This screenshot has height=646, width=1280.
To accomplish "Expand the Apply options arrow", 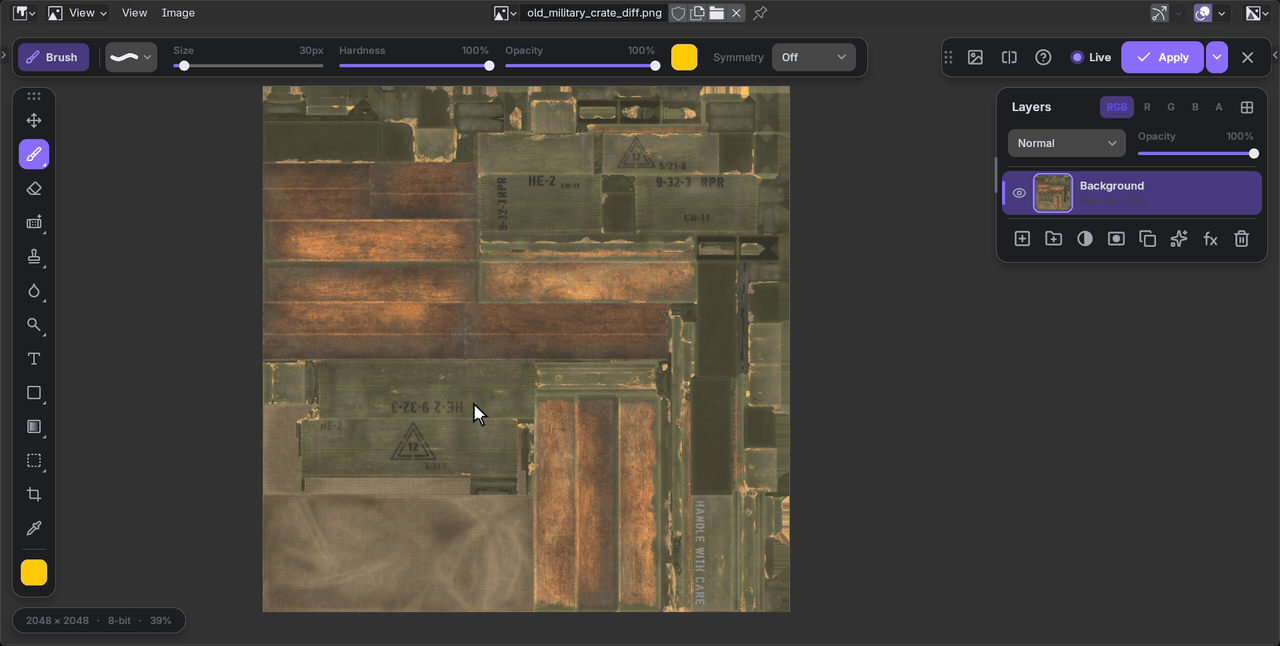I will tap(1216, 58).
